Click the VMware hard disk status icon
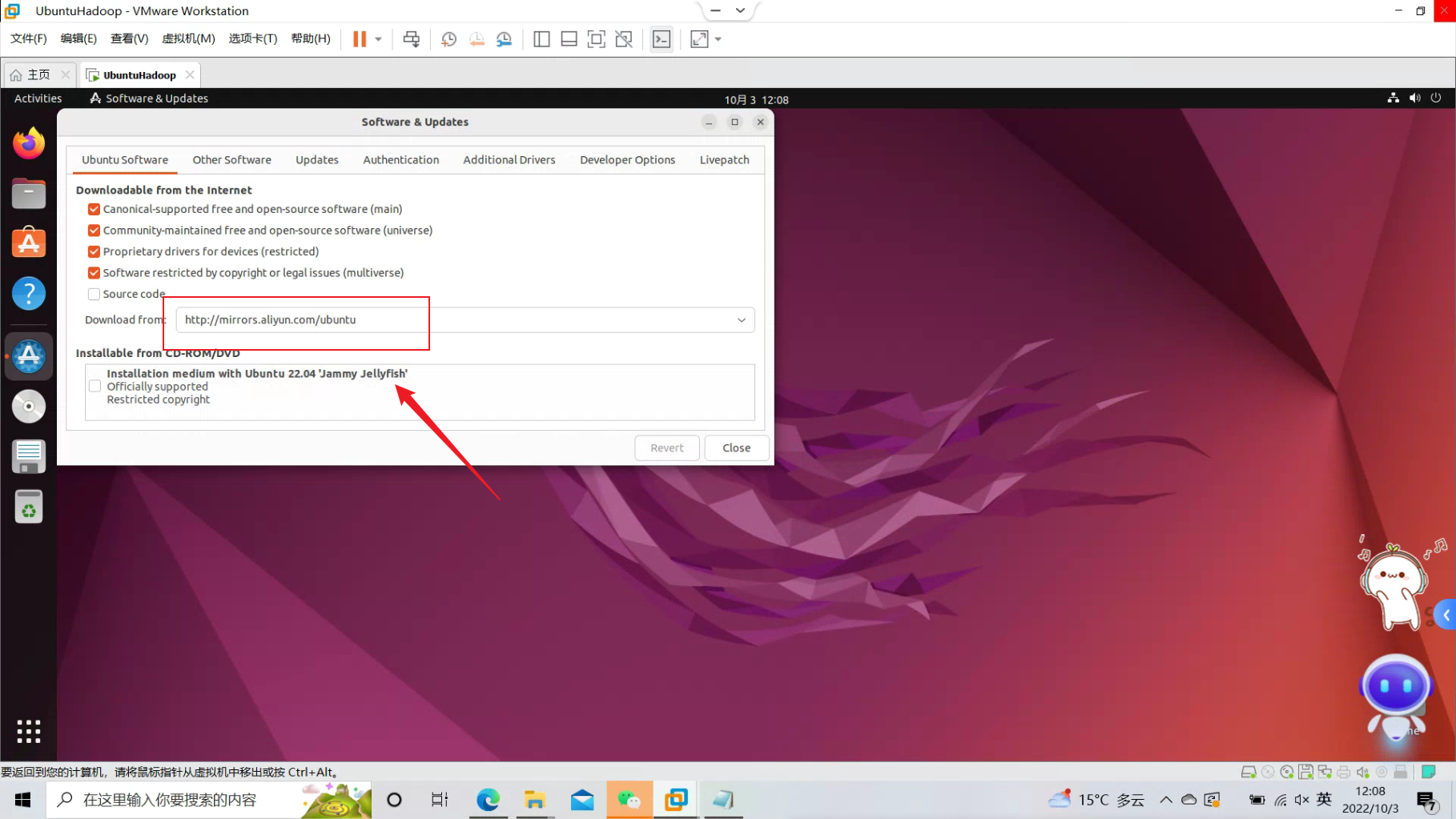 pos(1249,772)
